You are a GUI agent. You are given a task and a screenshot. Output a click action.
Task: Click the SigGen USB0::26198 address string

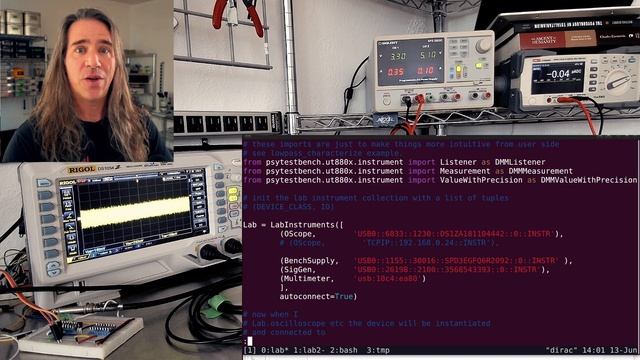pyautogui.click(x=448, y=270)
